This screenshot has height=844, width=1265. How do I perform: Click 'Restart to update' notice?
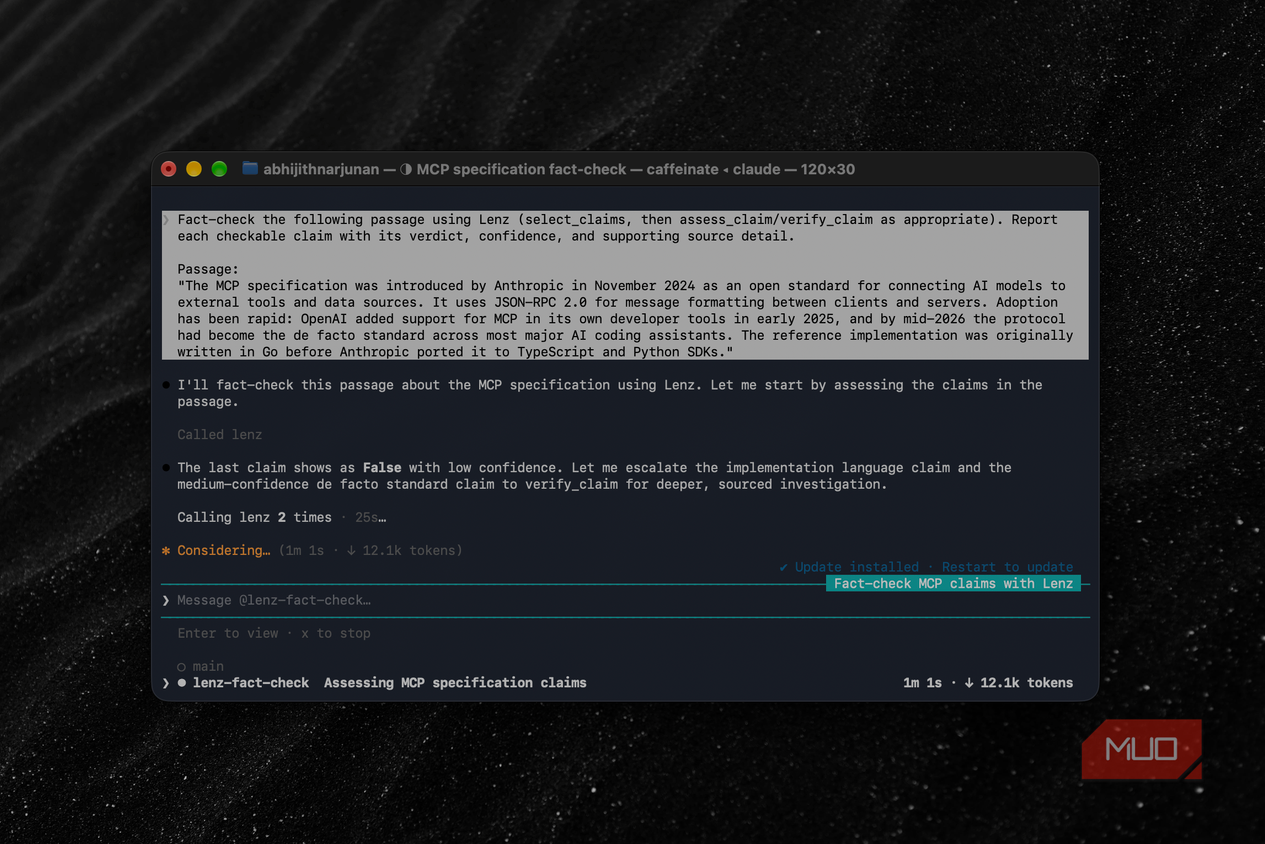click(1007, 567)
